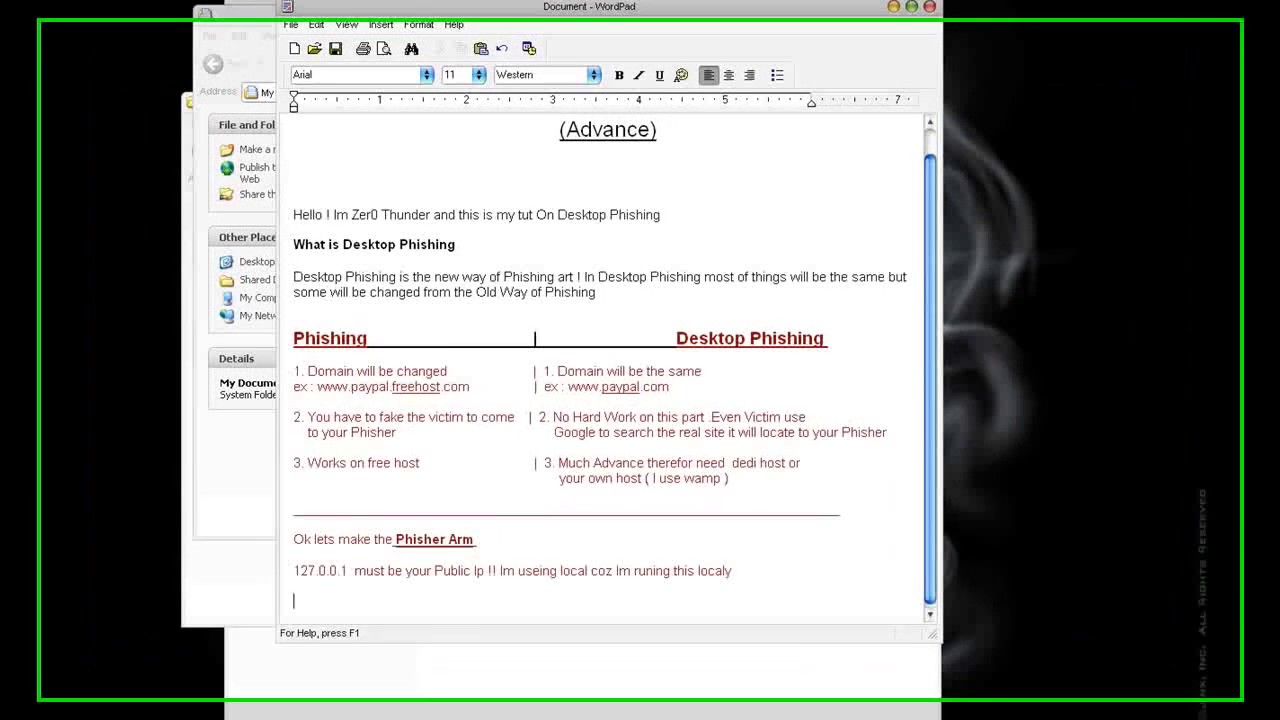Click 'www.paypal.freehost.com' example text
Image resolution: width=1280 pixels, height=720 pixels.
tap(393, 387)
